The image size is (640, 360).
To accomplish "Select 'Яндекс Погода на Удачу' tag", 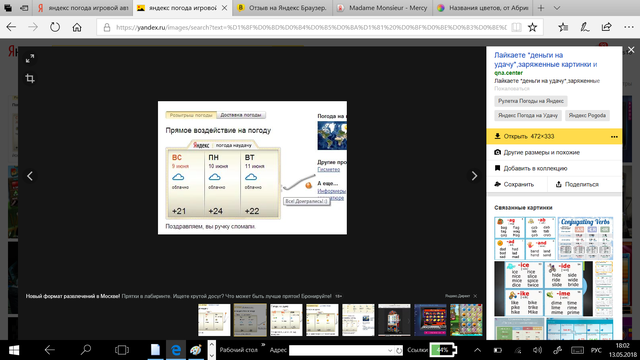I will (x=528, y=116).
